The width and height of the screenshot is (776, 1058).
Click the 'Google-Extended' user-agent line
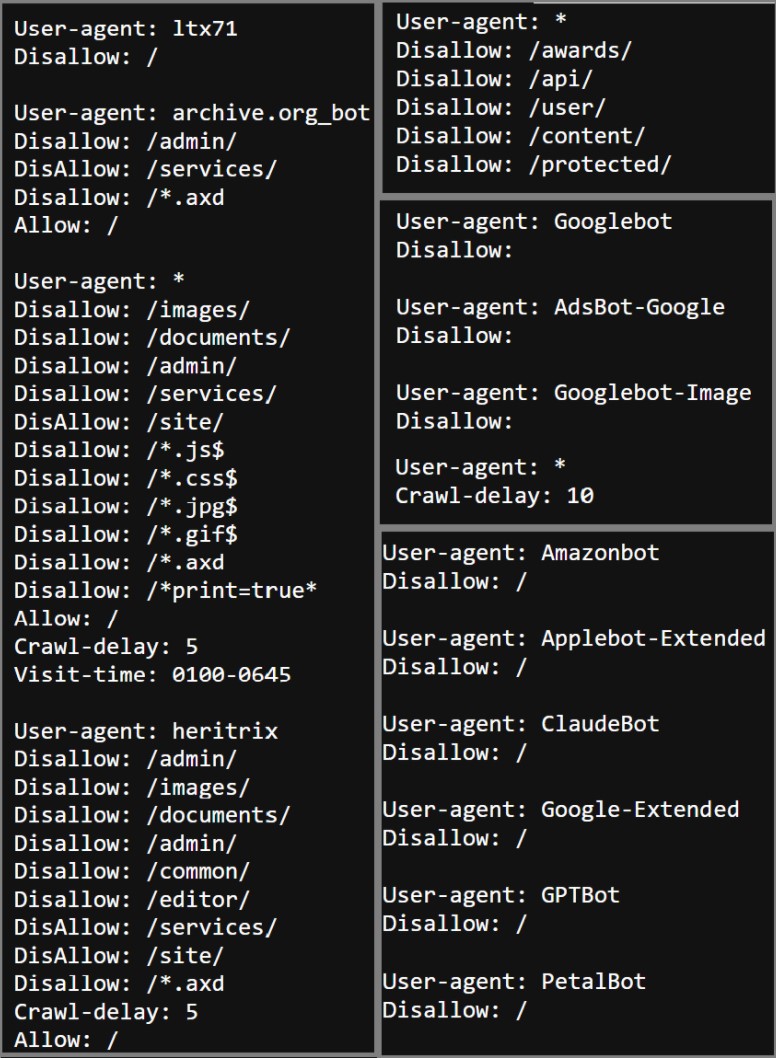pos(561,810)
